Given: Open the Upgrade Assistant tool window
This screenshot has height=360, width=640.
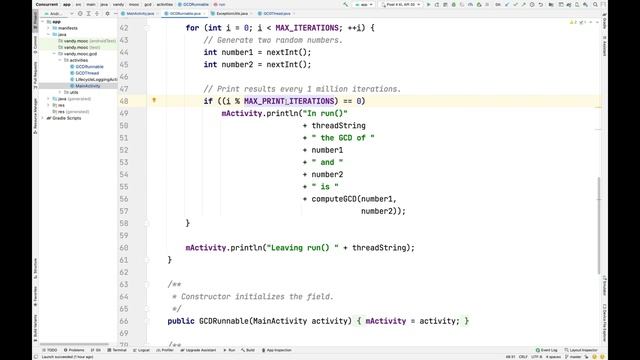Looking at the screenshot, I should pos(198,350).
